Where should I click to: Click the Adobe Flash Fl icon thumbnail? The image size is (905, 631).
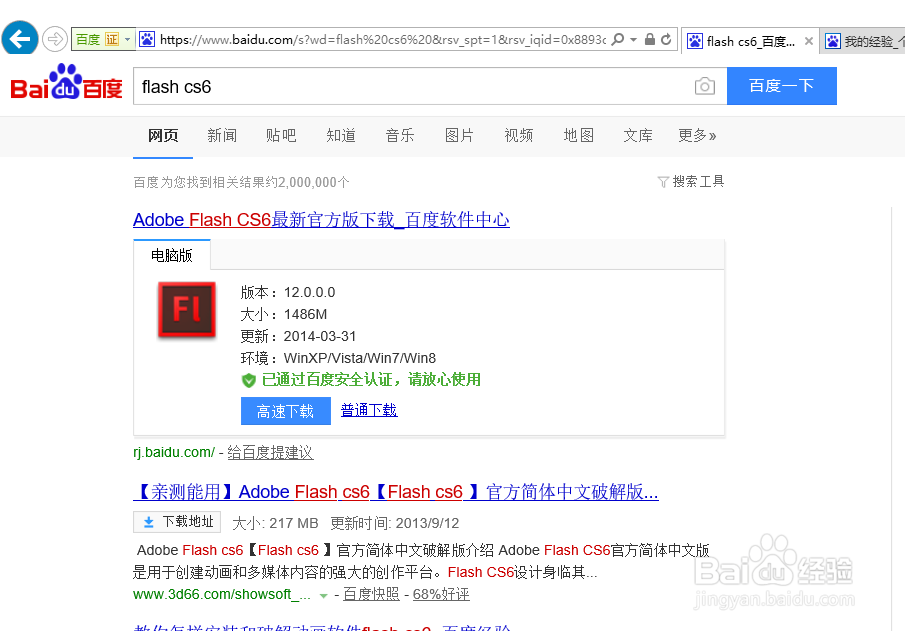[187, 309]
